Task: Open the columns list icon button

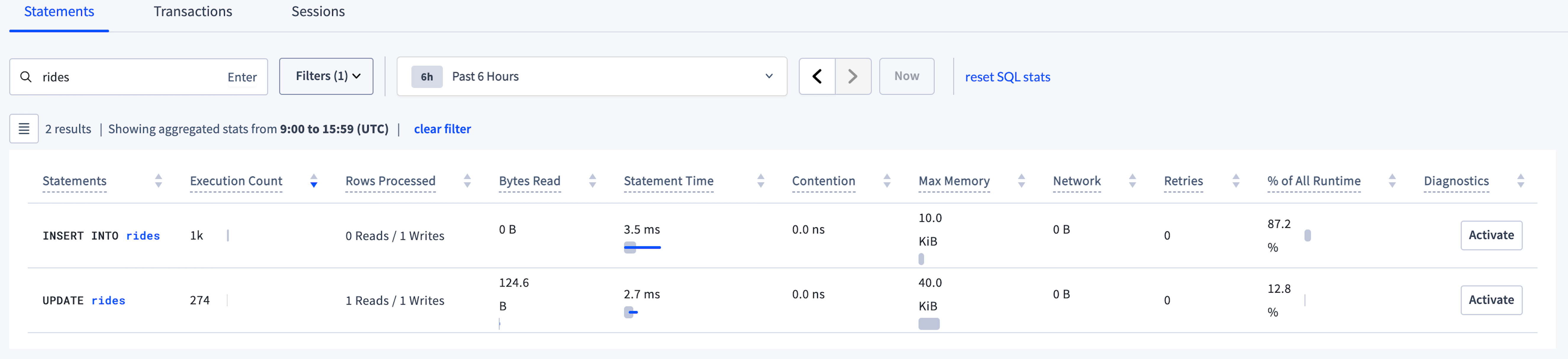Action: 24,128
